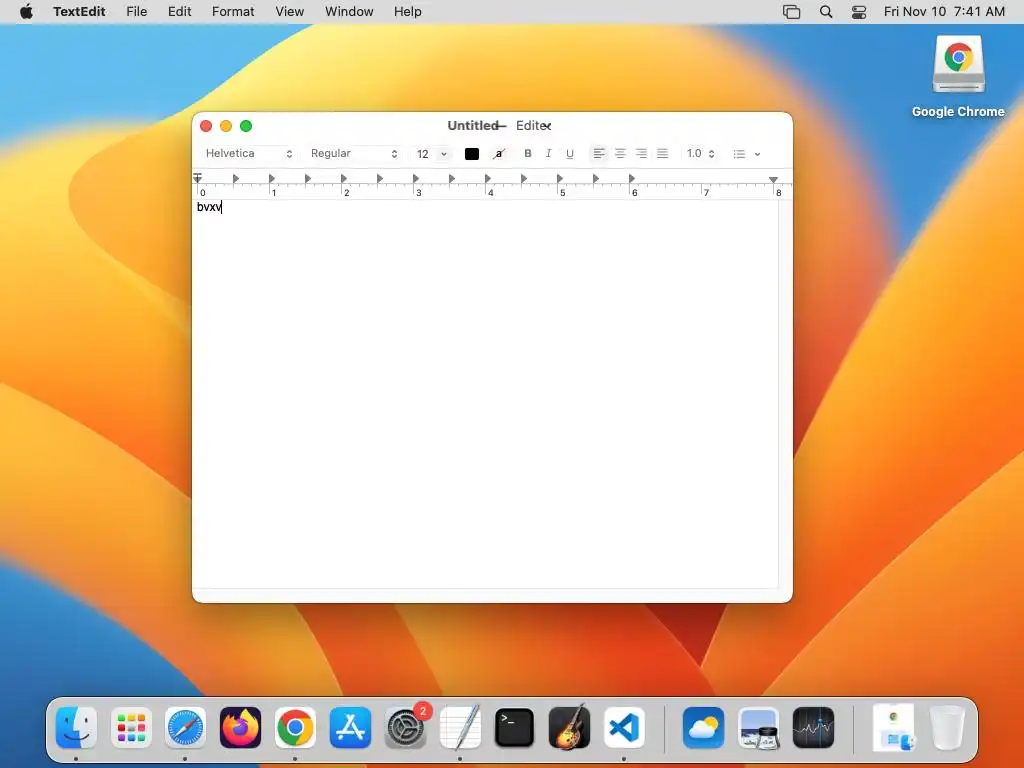The image size is (1024, 768).
Task: Minimize the Untitled window with yellow button
Action: 226,126
